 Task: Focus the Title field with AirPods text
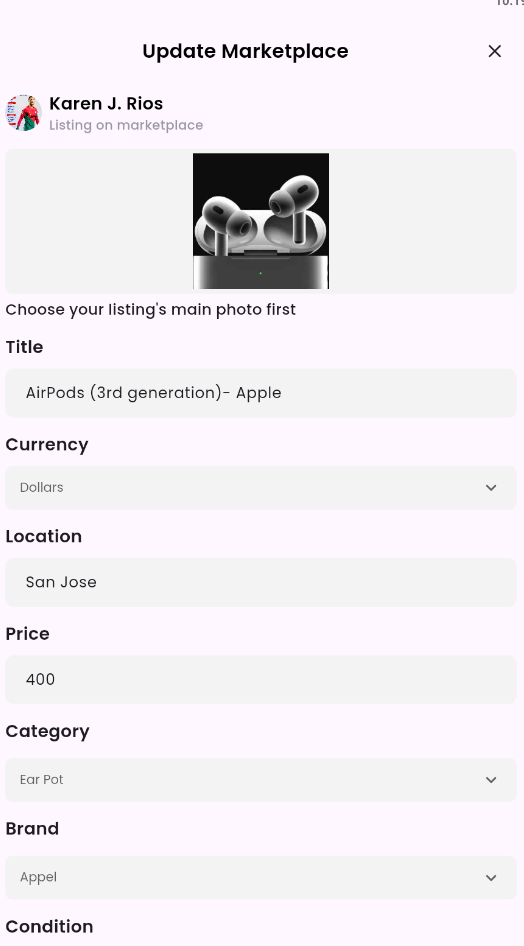point(261,393)
